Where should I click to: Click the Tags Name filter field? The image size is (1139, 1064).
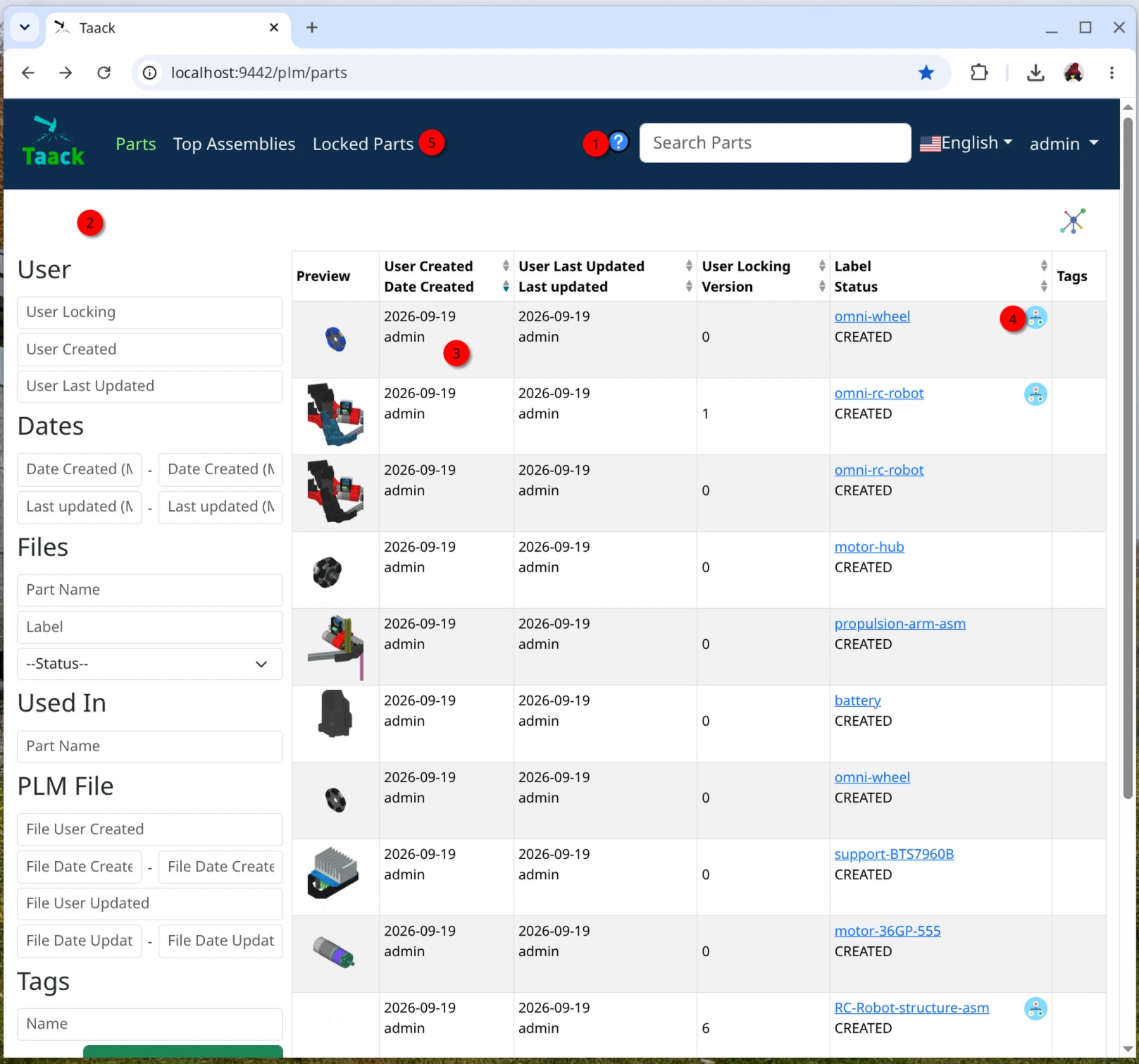[150, 1024]
